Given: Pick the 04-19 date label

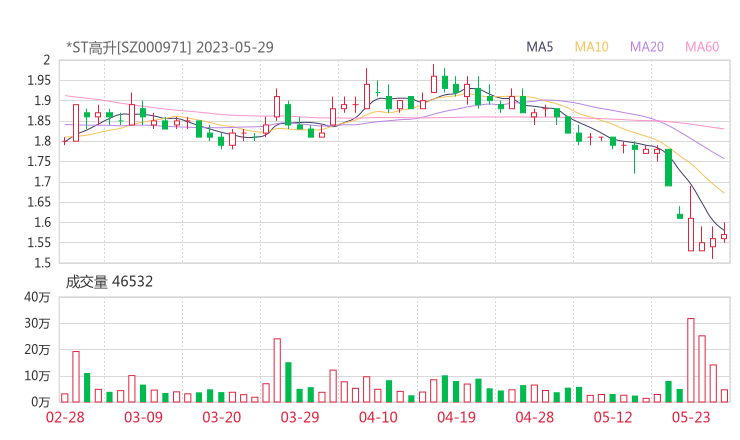Looking at the screenshot, I should pyautogui.click(x=455, y=417).
